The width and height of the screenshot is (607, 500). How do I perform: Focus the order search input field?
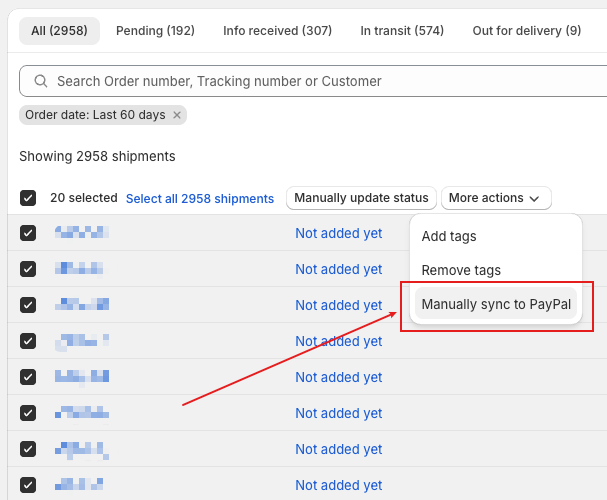300,81
